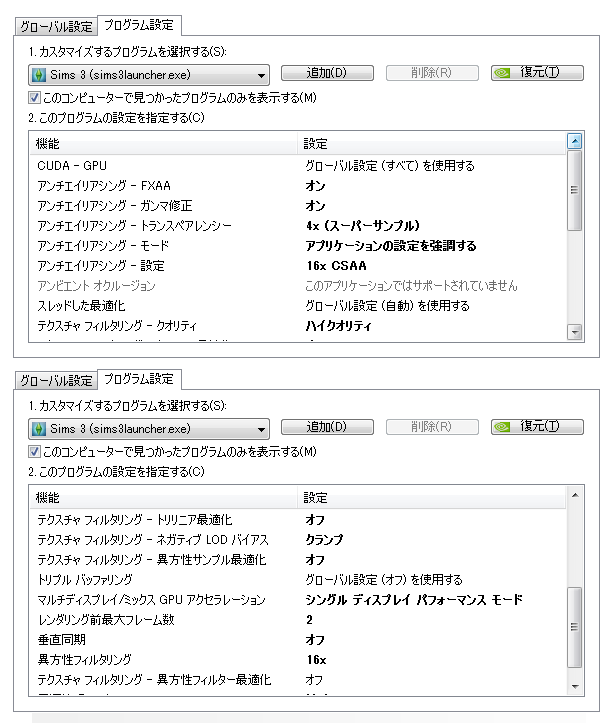Image resolution: width=611 pixels, height=723 pixels.
Task: Select プログラム設定 tab in lower panel
Action: (x=139, y=379)
